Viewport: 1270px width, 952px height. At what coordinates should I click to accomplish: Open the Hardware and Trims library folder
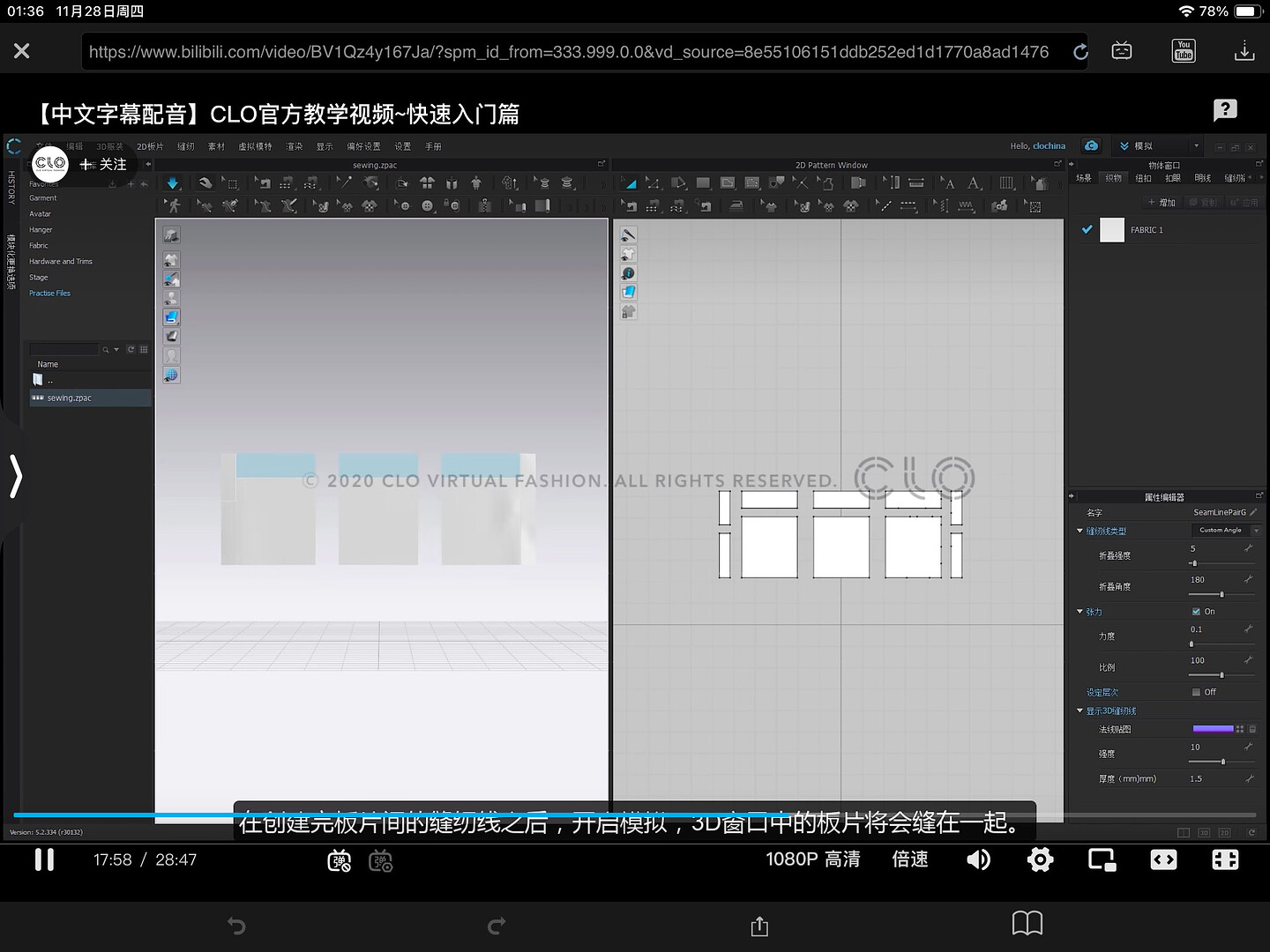click(x=60, y=262)
